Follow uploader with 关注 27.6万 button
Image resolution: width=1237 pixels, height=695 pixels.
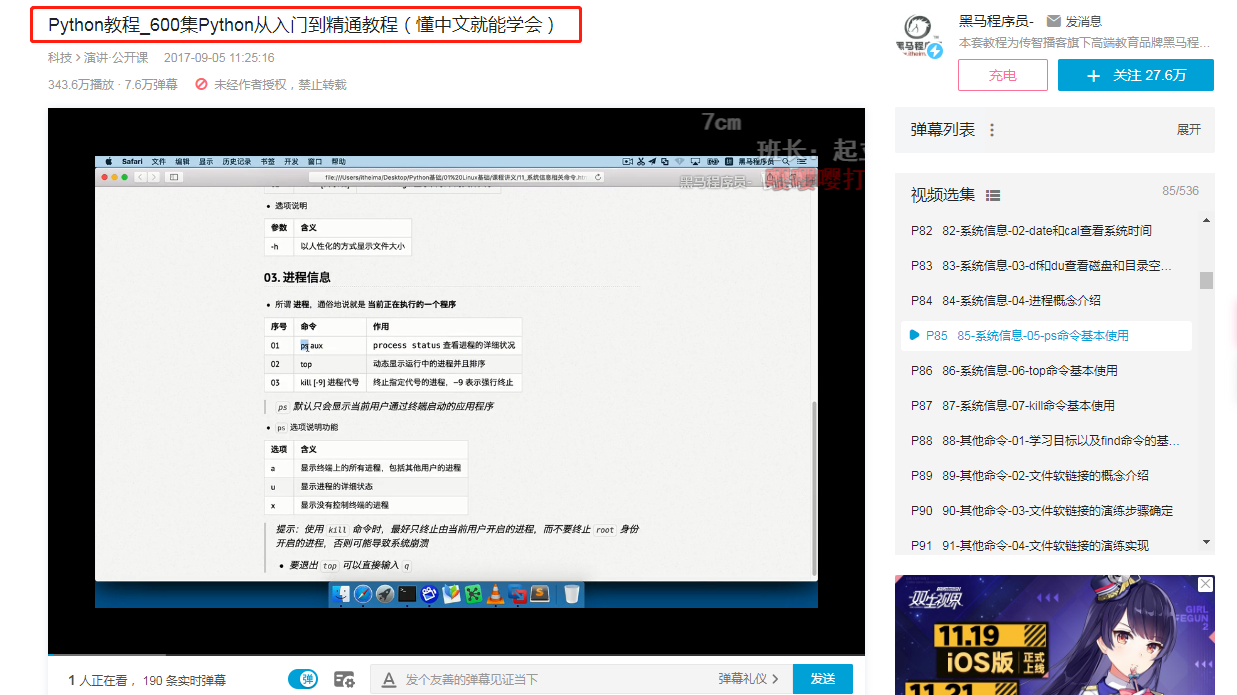pos(1136,75)
